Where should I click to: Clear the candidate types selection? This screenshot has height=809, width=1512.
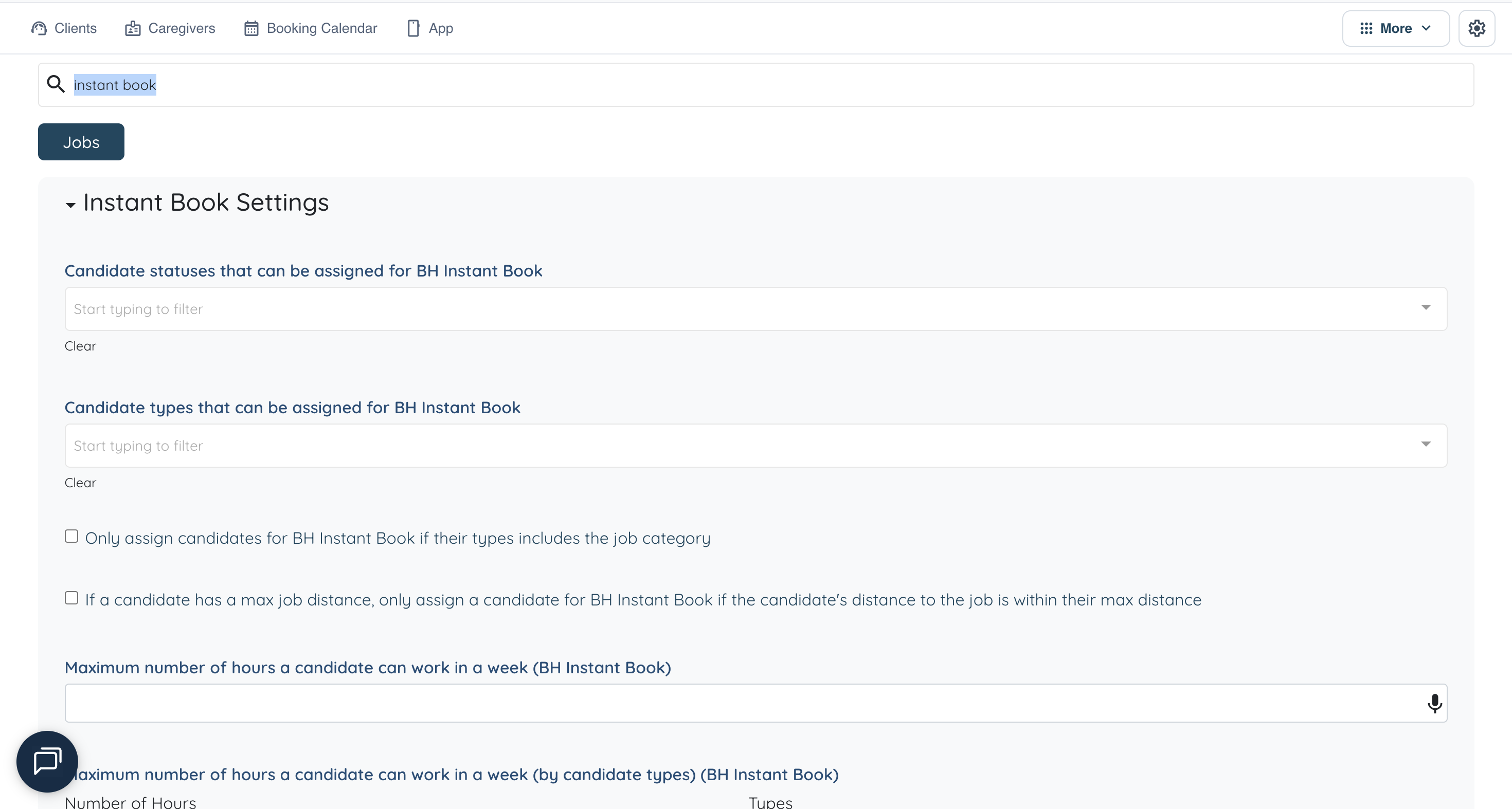click(80, 483)
